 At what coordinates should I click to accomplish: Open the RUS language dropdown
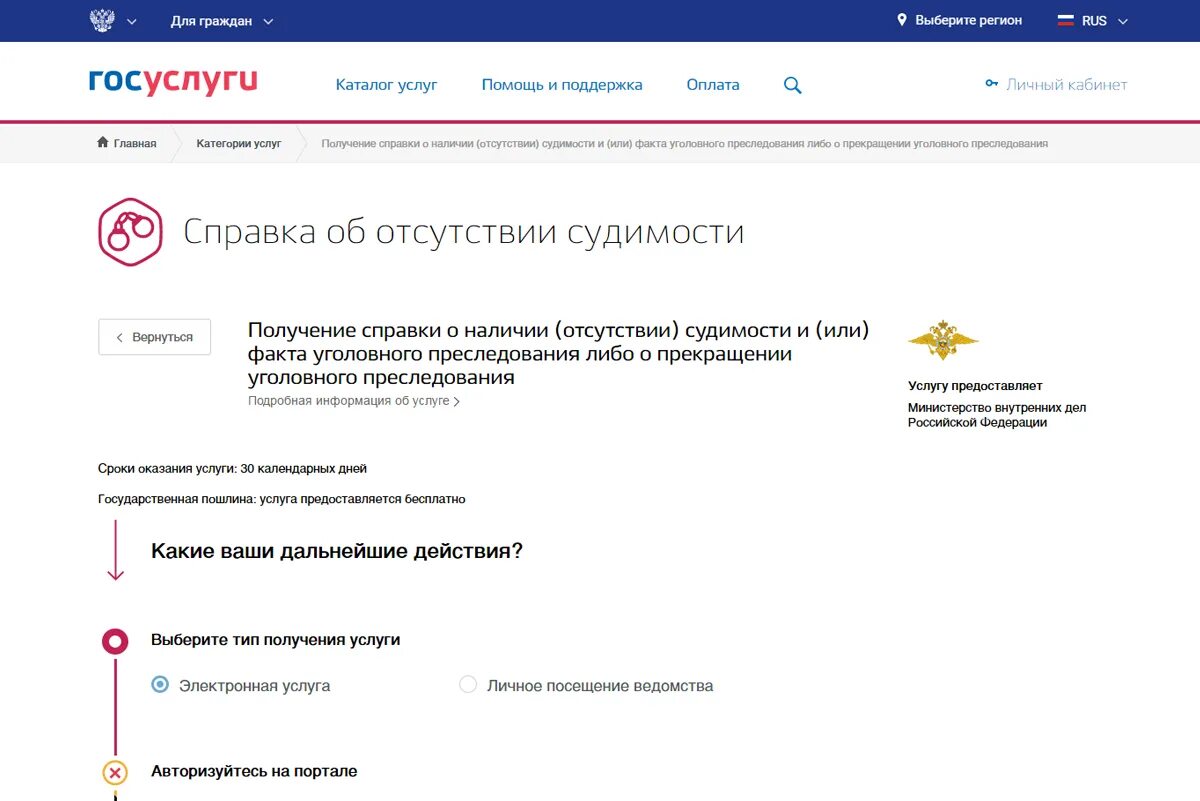point(1104,21)
